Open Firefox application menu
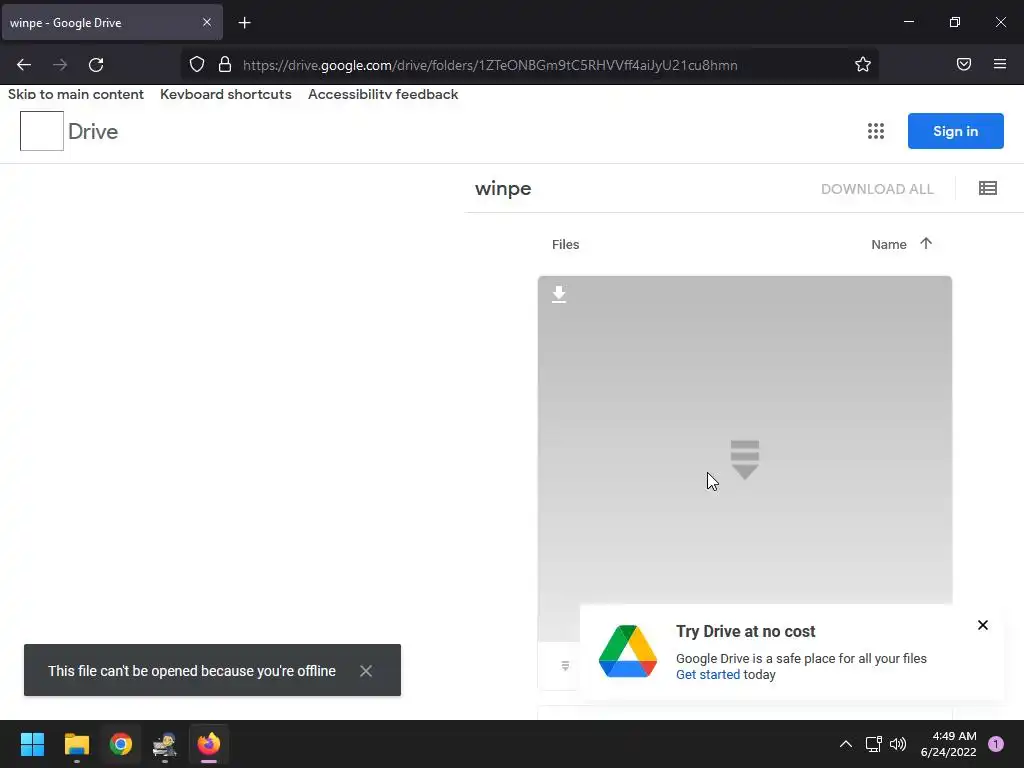 point(1000,64)
